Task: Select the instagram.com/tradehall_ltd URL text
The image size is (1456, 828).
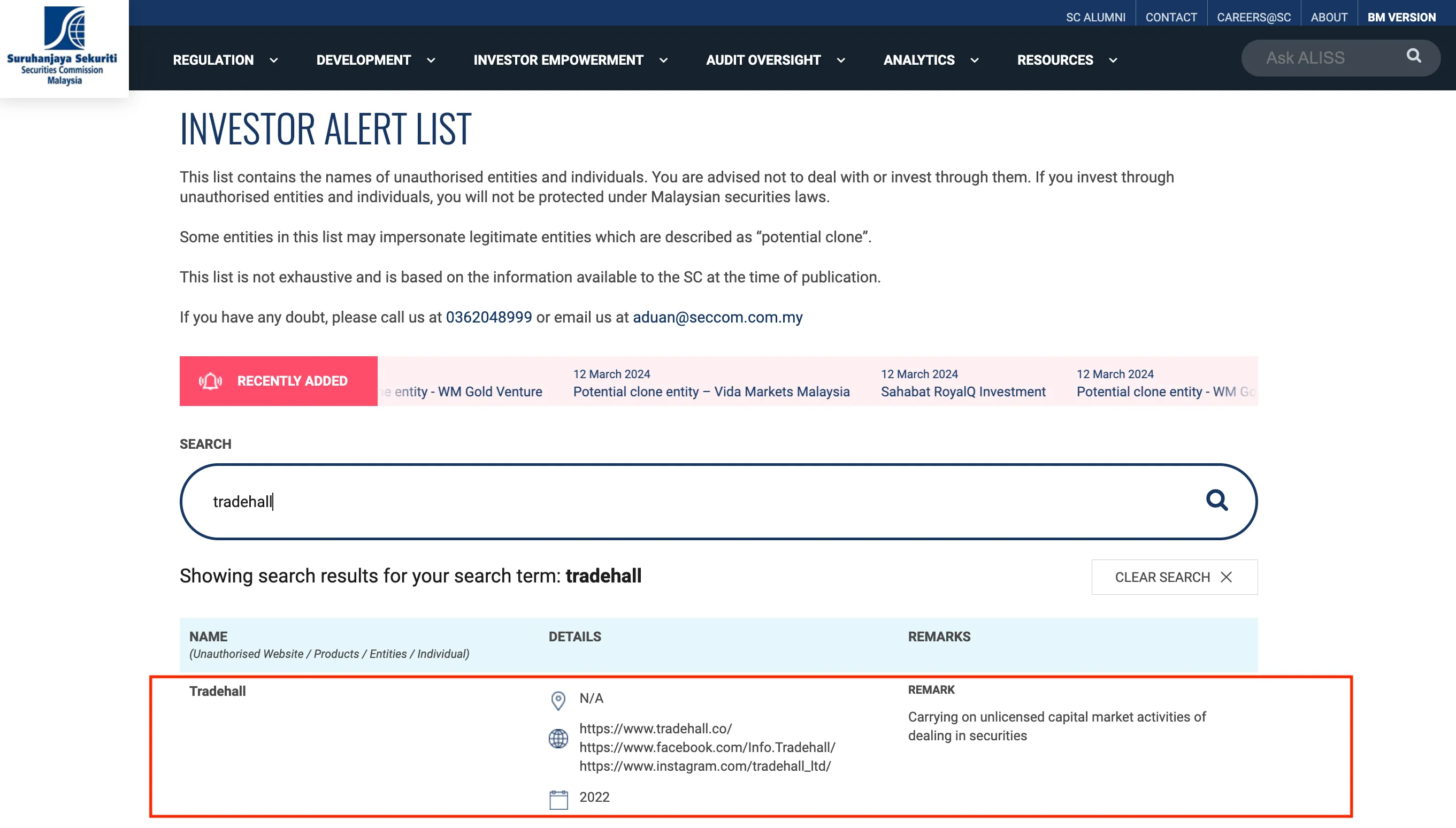Action: point(705,766)
